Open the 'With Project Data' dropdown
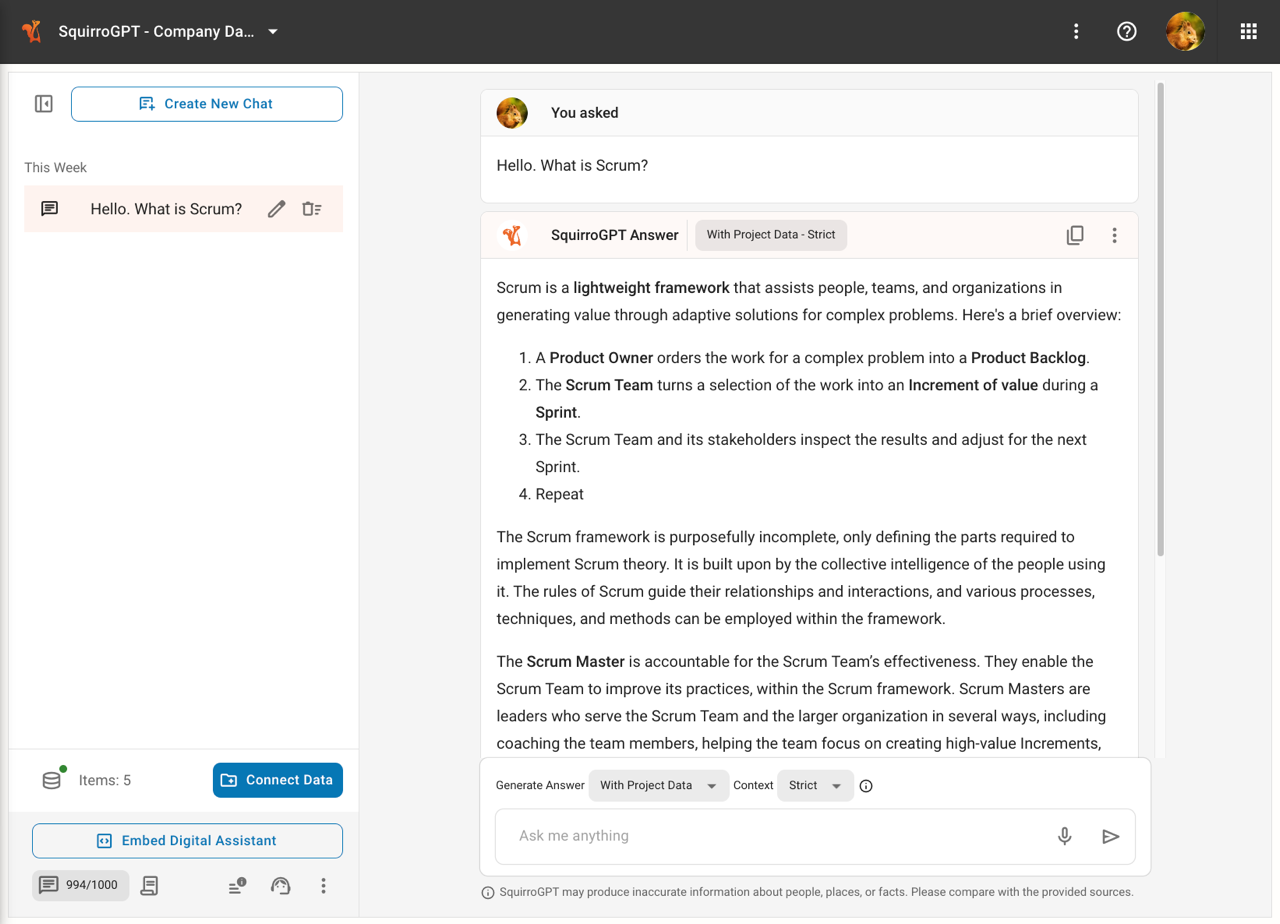The image size is (1280, 924). point(658,786)
